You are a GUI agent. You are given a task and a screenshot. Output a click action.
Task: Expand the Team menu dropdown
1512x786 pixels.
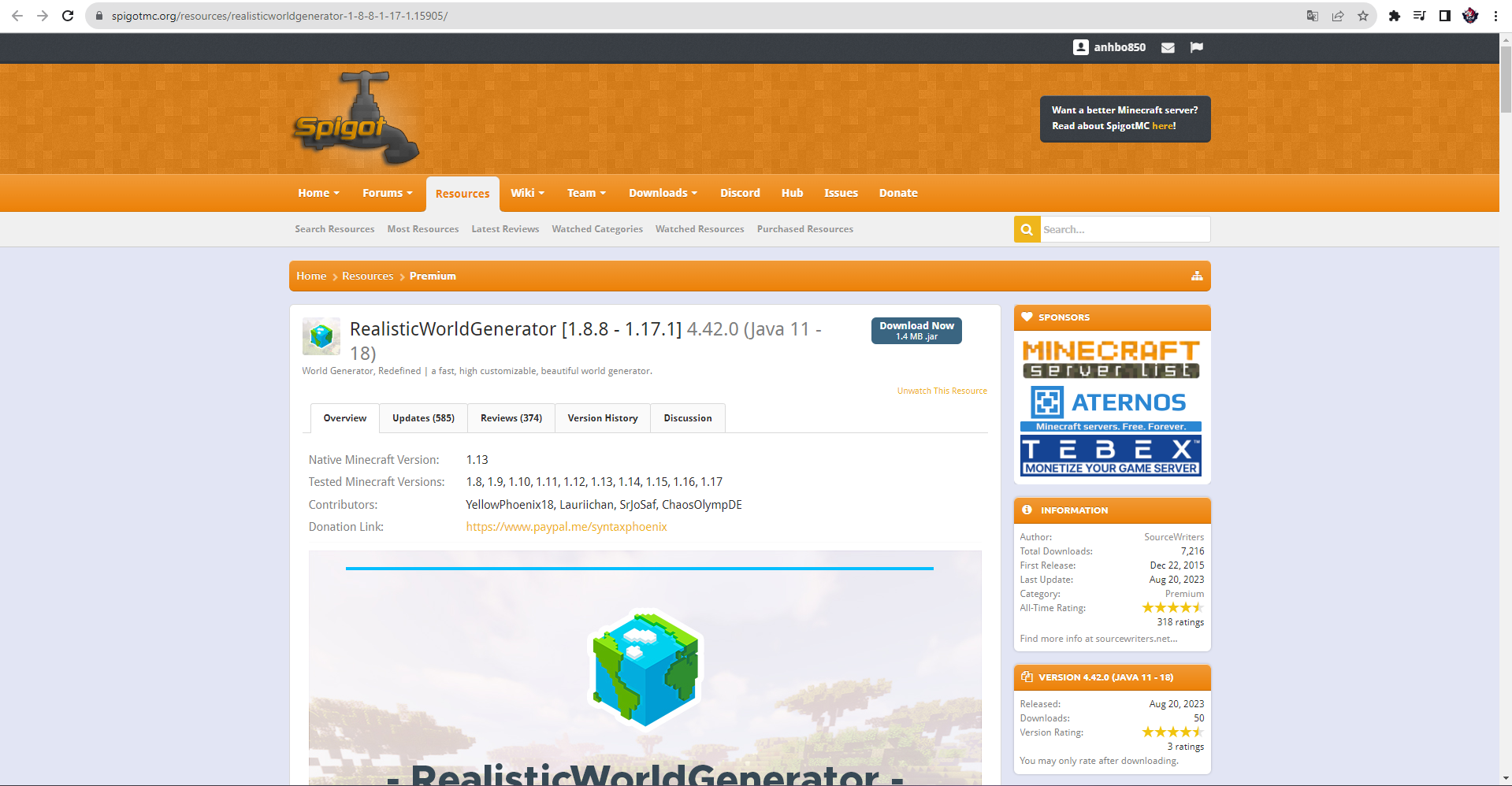(587, 193)
